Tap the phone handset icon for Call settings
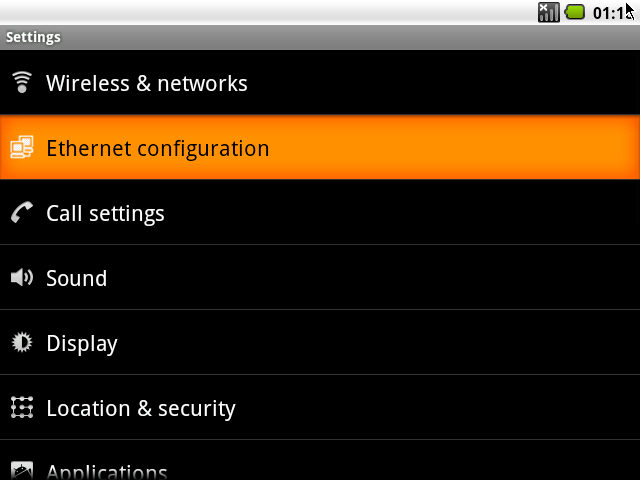Viewport: 640px width, 480px height. [22, 212]
